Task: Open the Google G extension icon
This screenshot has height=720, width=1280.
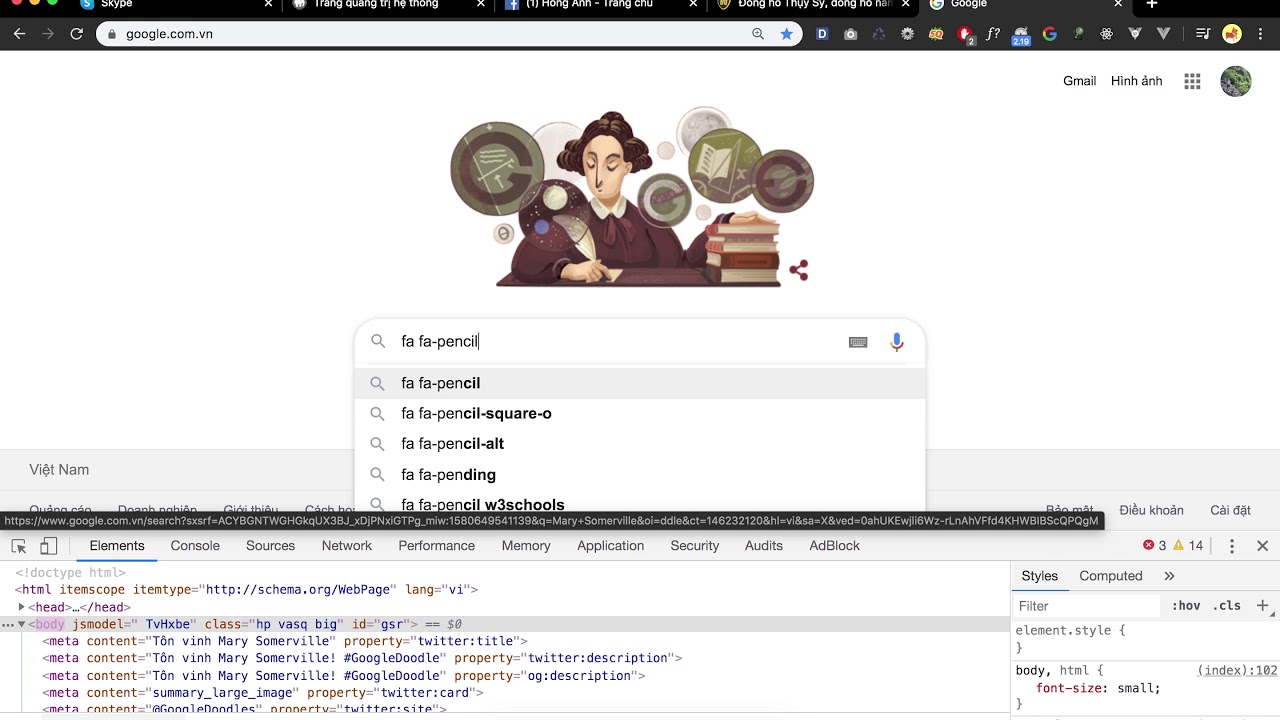Action: click(x=1049, y=34)
